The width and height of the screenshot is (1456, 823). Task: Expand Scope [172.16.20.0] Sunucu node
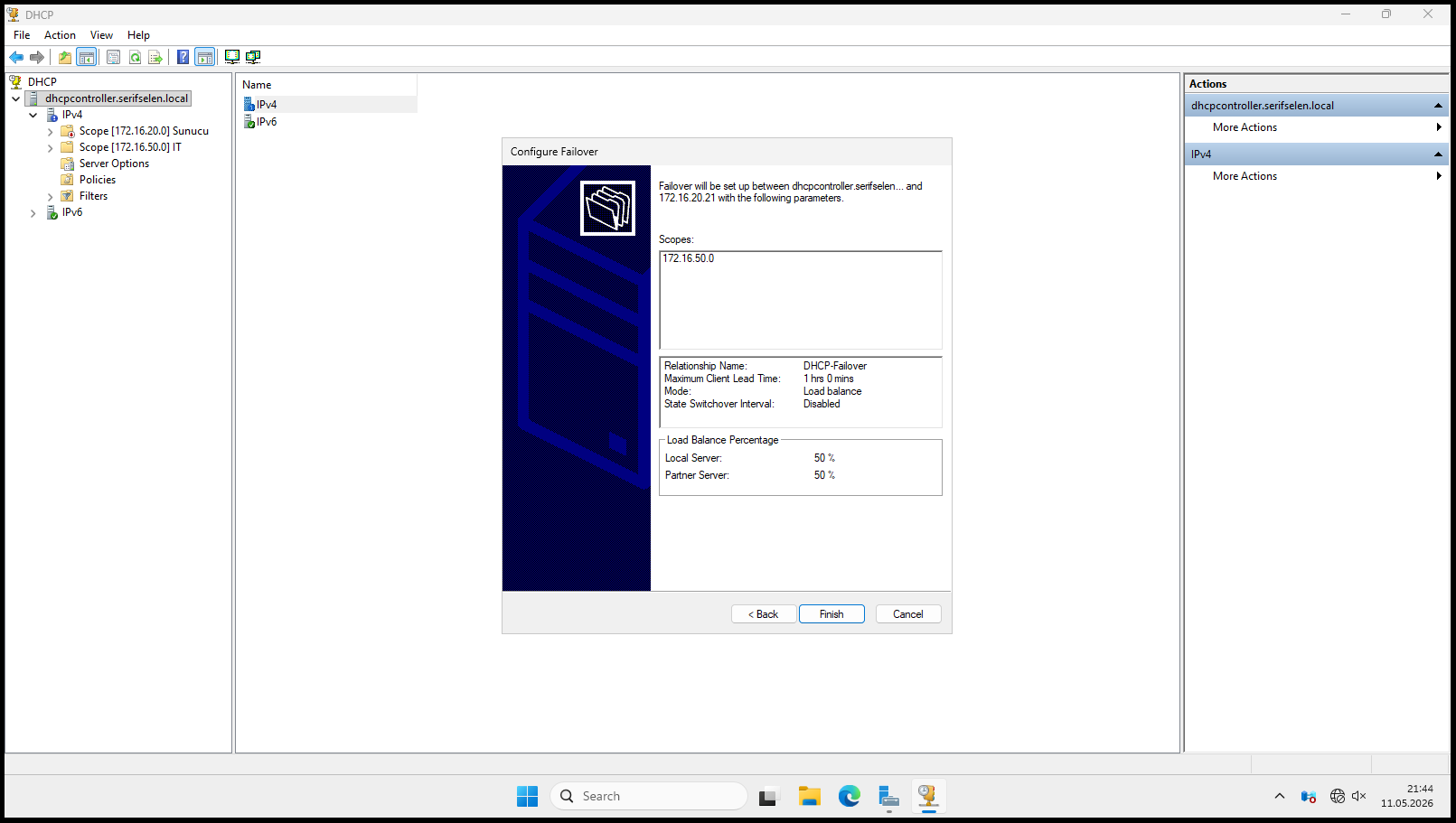(51, 132)
